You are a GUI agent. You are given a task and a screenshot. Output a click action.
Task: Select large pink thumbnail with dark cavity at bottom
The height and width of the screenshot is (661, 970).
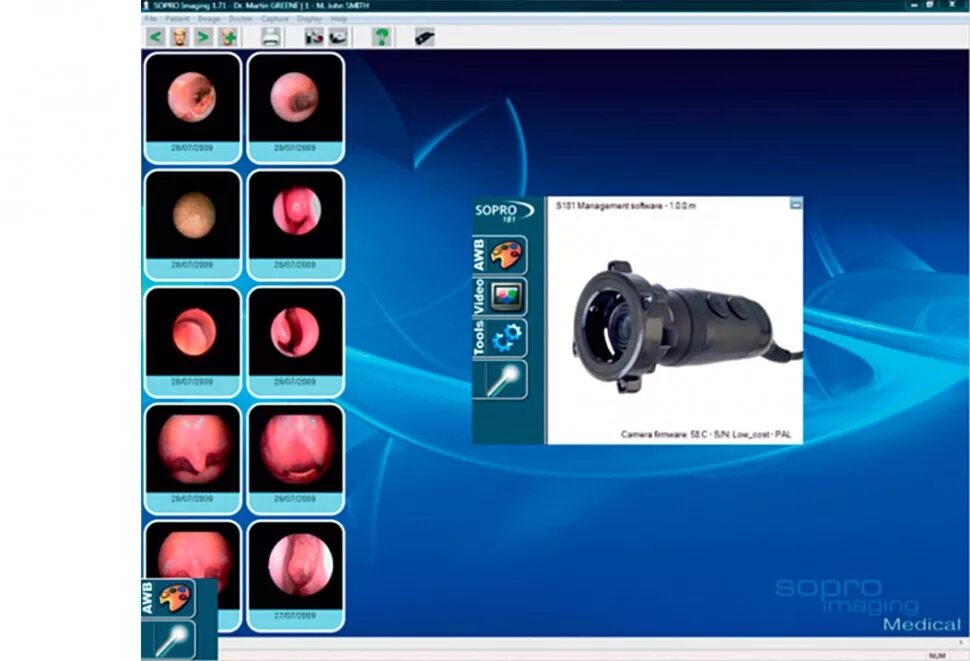point(192,458)
